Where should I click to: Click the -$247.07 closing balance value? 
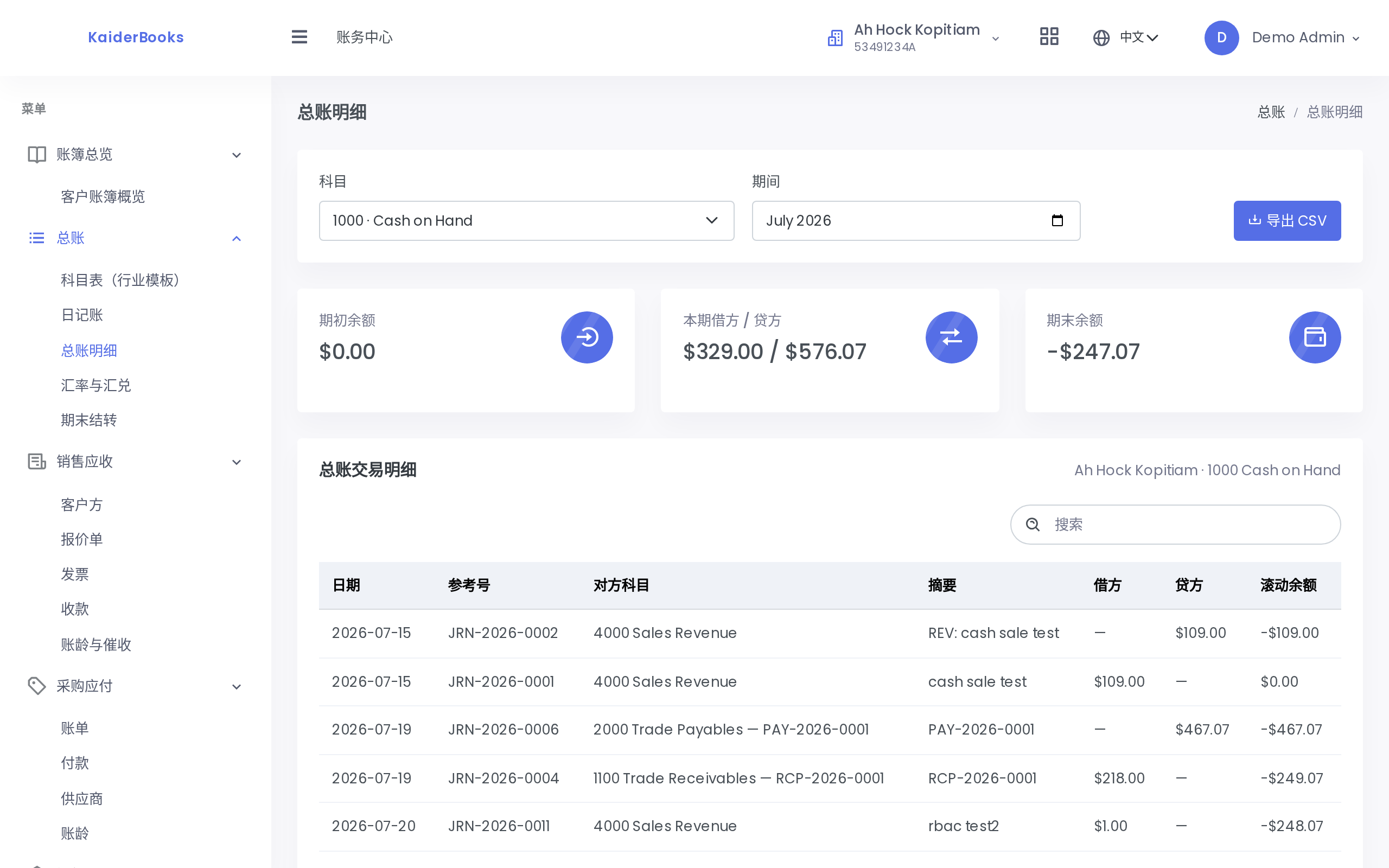(1093, 352)
